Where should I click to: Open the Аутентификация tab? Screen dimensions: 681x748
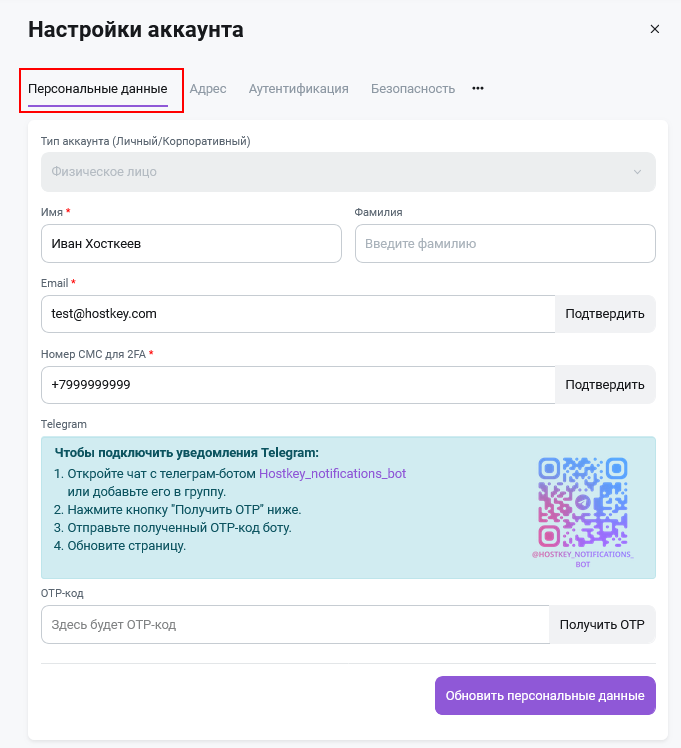point(299,89)
